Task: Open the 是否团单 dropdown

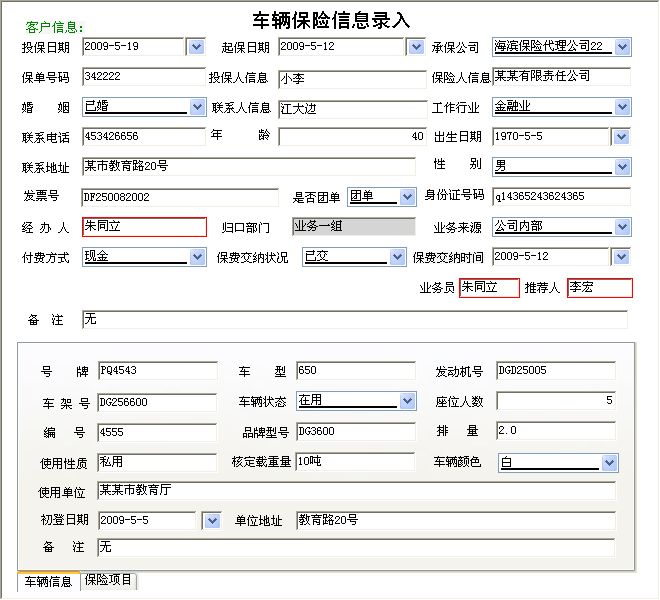Action: click(x=406, y=197)
